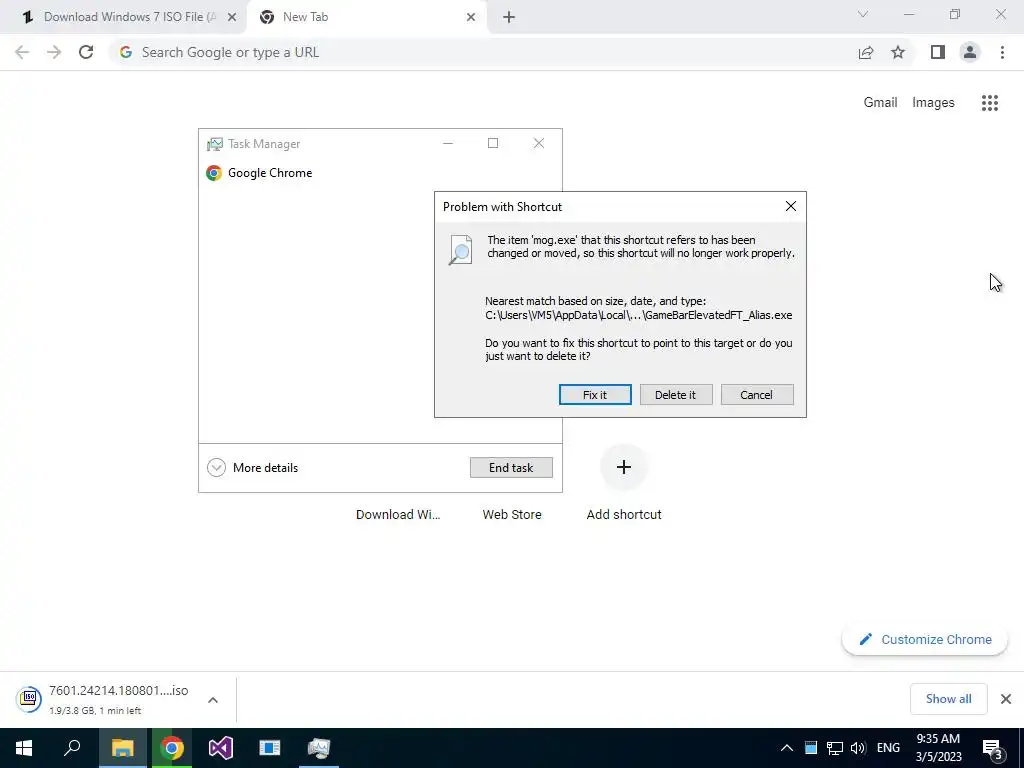The width and height of the screenshot is (1024, 768).
Task: Click the Task Manager taskbar icon
Action: coord(319,748)
